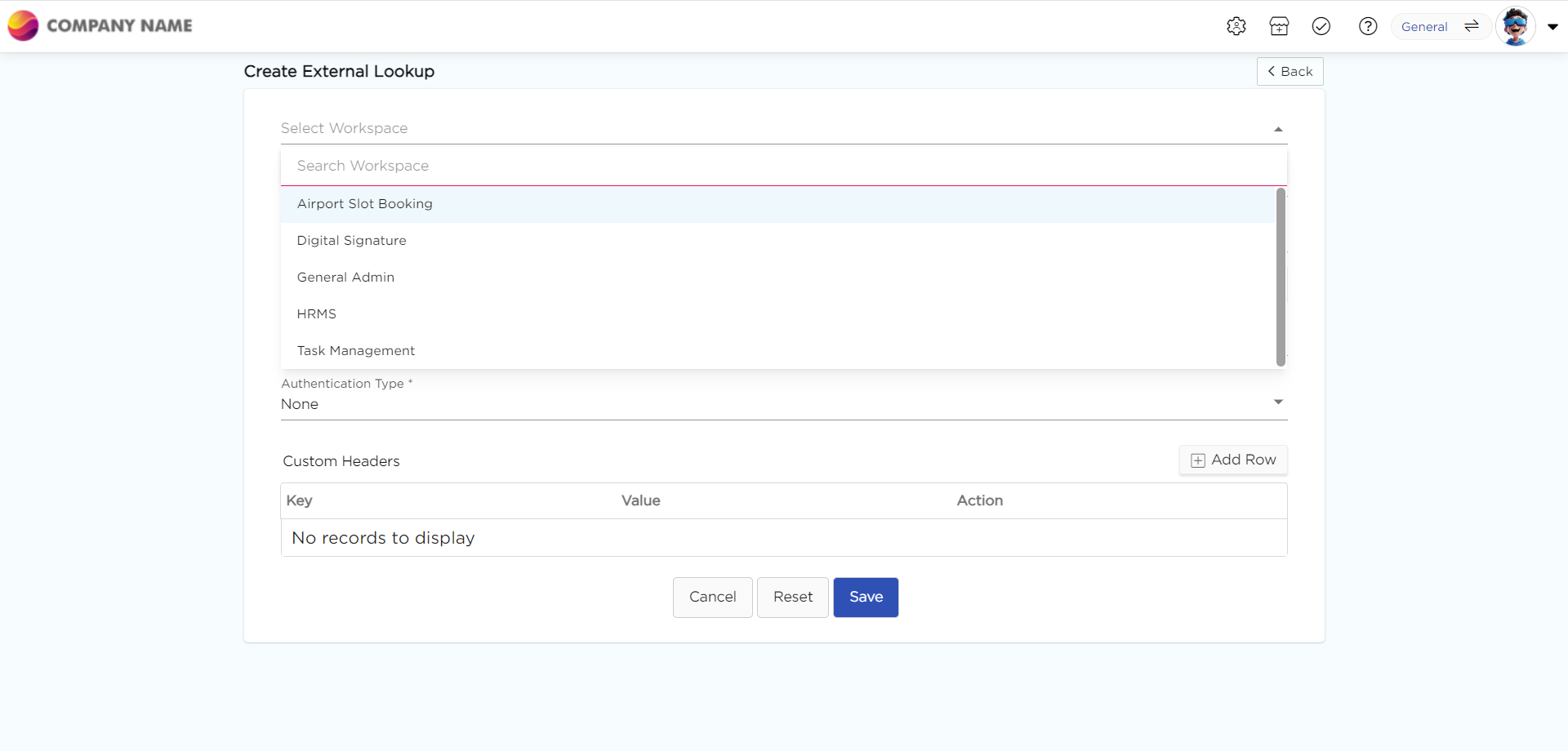Choose Digital Signature from the list
1568x751 pixels.
351,241
